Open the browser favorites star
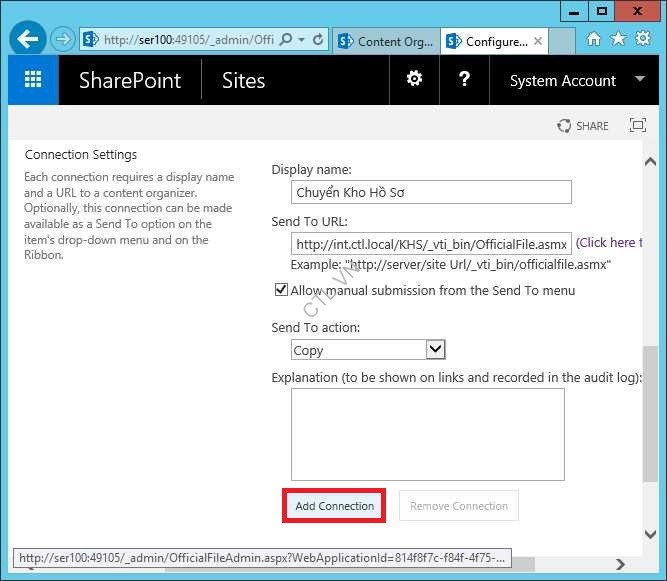Viewport: 667px width, 581px height. tap(618, 40)
